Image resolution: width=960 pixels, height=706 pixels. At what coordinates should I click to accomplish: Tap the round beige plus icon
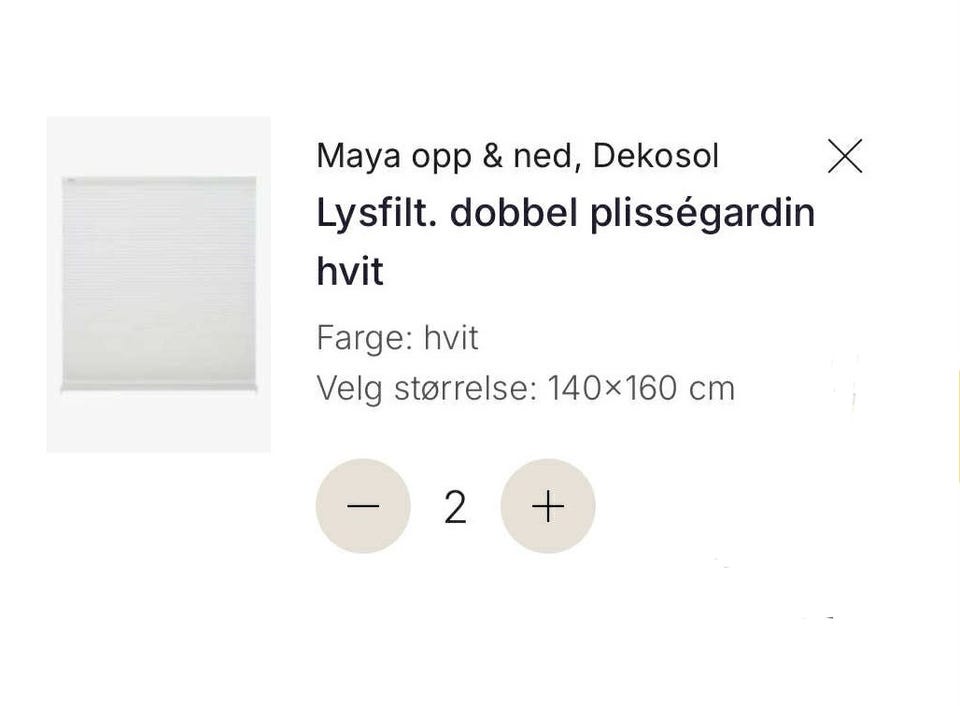coord(548,506)
